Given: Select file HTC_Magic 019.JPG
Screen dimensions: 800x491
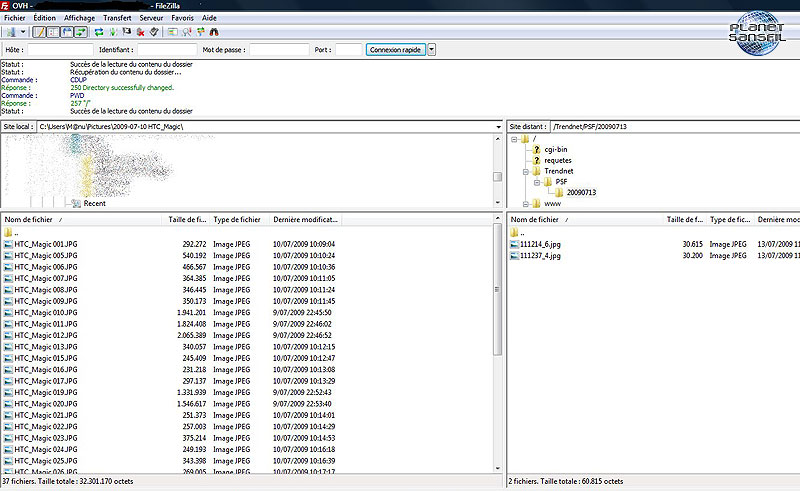Looking at the screenshot, I should [46, 392].
